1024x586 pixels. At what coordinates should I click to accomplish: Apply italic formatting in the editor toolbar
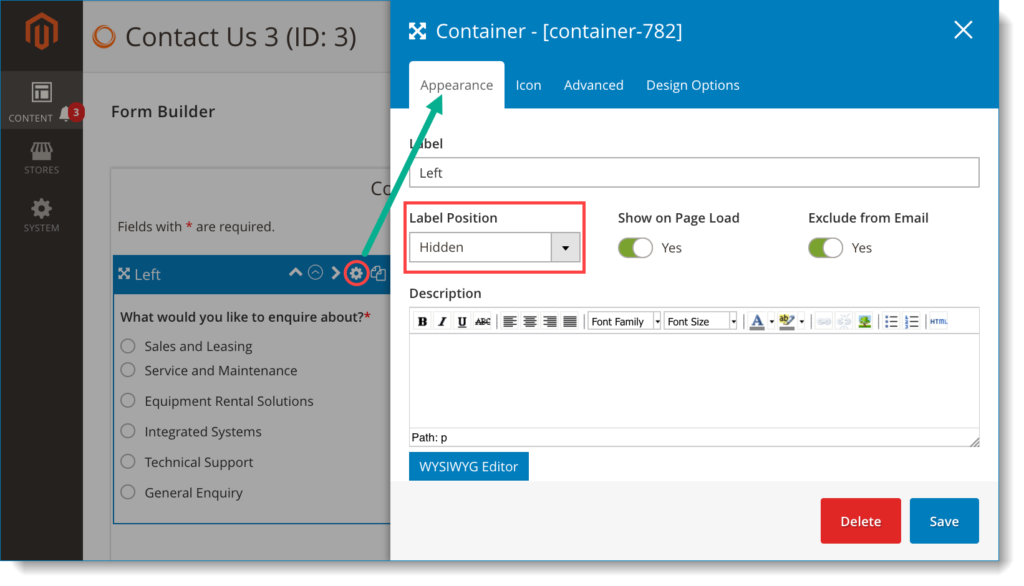point(441,321)
